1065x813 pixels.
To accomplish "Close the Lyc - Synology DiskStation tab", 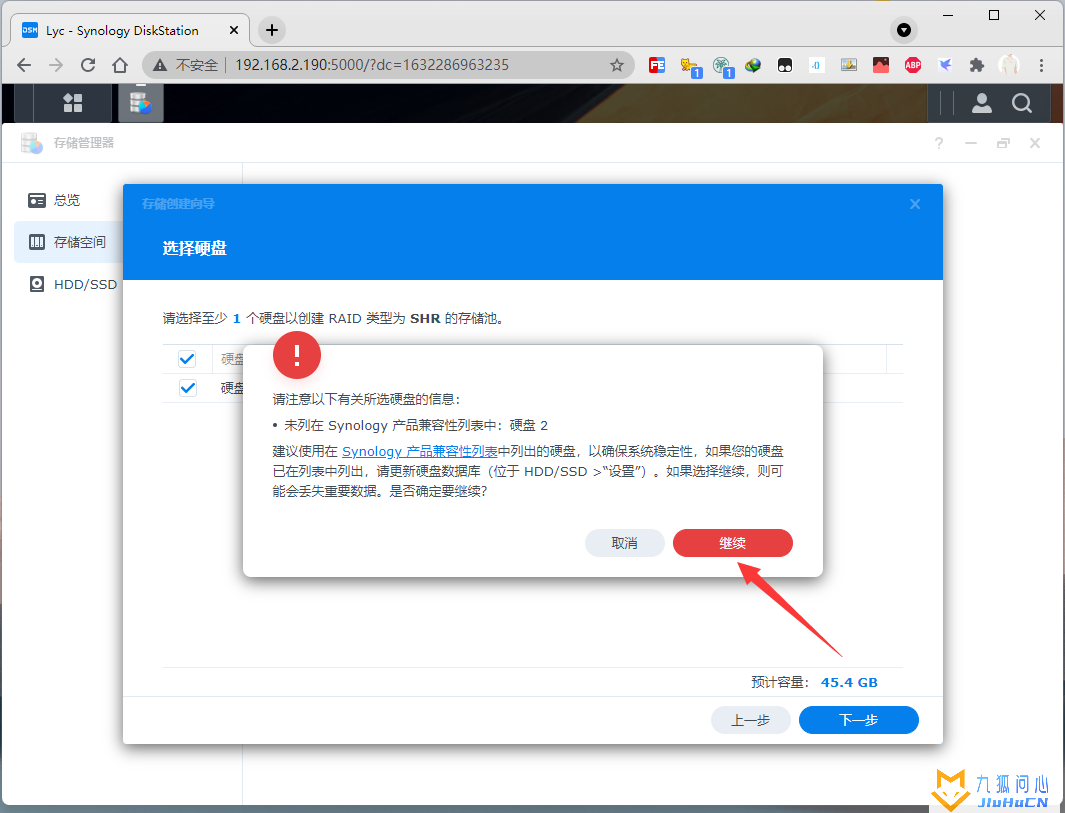I will 234,30.
